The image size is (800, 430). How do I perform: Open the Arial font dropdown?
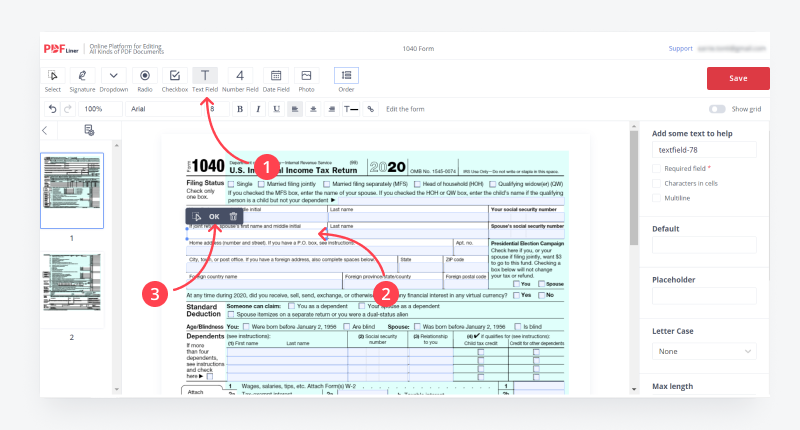pyautogui.click(x=164, y=109)
